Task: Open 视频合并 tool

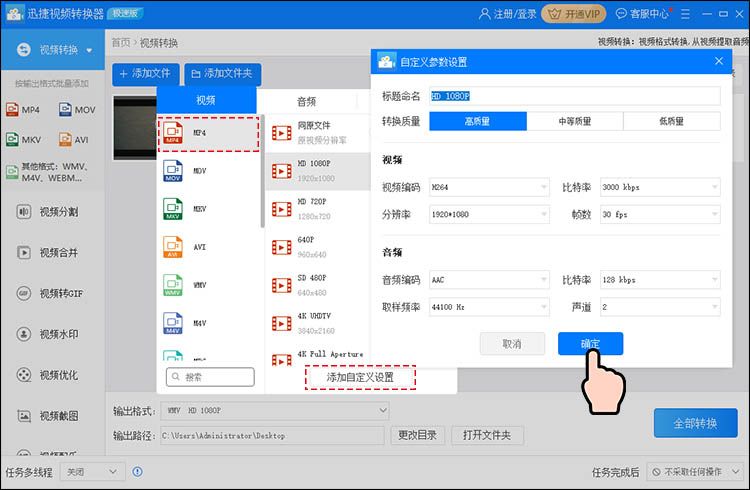Action: pyautogui.click(x=47, y=252)
